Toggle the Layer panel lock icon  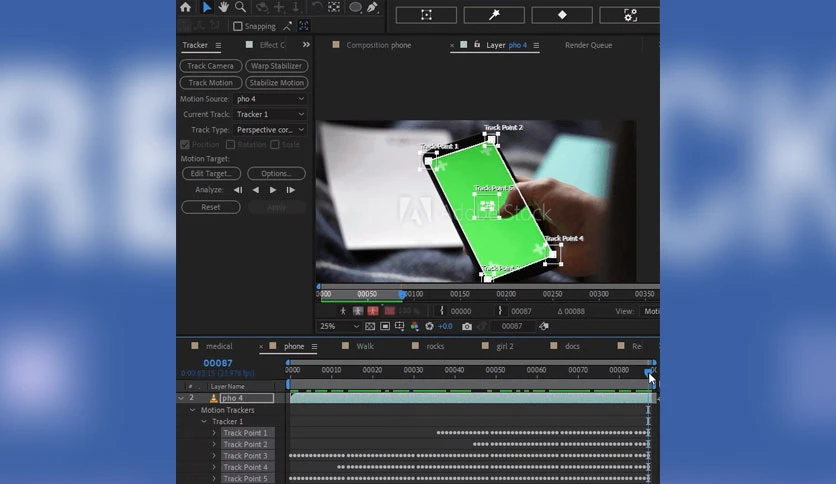click(x=477, y=45)
